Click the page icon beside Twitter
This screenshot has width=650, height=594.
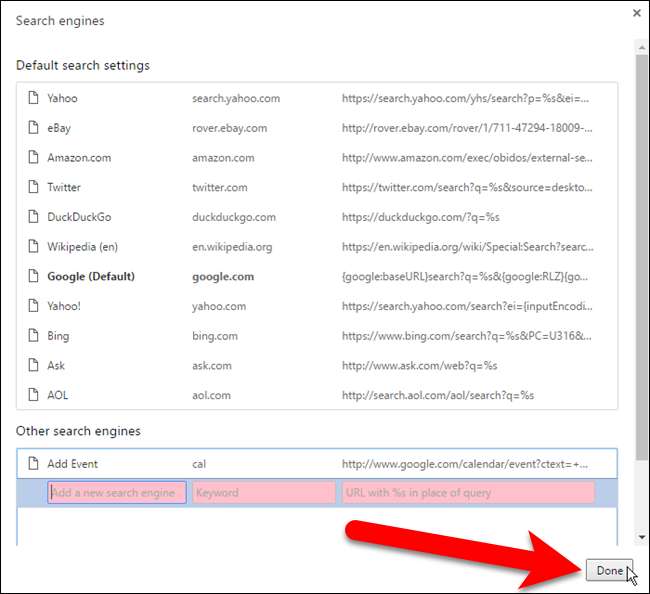click(x=33, y=187)
